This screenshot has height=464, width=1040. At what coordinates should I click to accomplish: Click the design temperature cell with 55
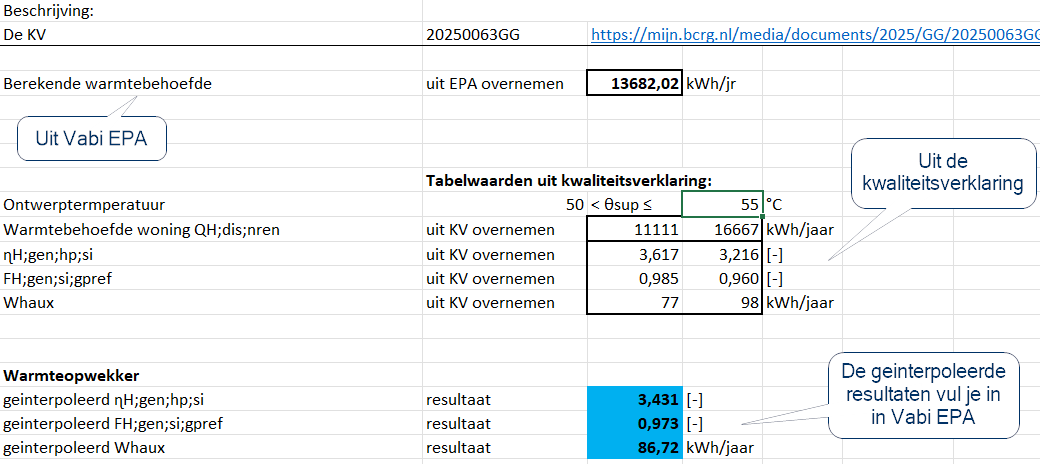(x=723, y=204)
